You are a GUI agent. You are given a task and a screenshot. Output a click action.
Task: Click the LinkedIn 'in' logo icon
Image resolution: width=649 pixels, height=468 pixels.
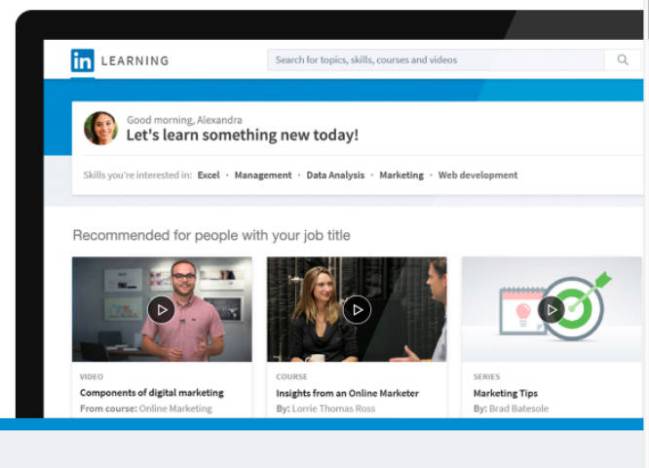click(82, 60)
